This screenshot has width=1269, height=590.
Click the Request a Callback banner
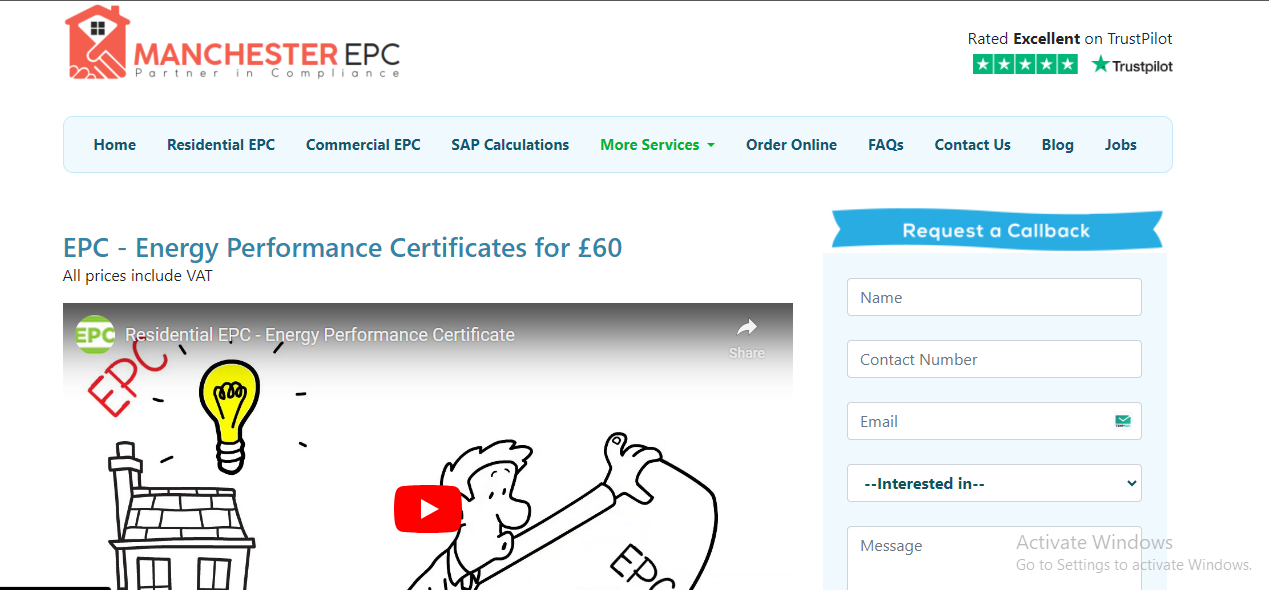pos(996,230)
